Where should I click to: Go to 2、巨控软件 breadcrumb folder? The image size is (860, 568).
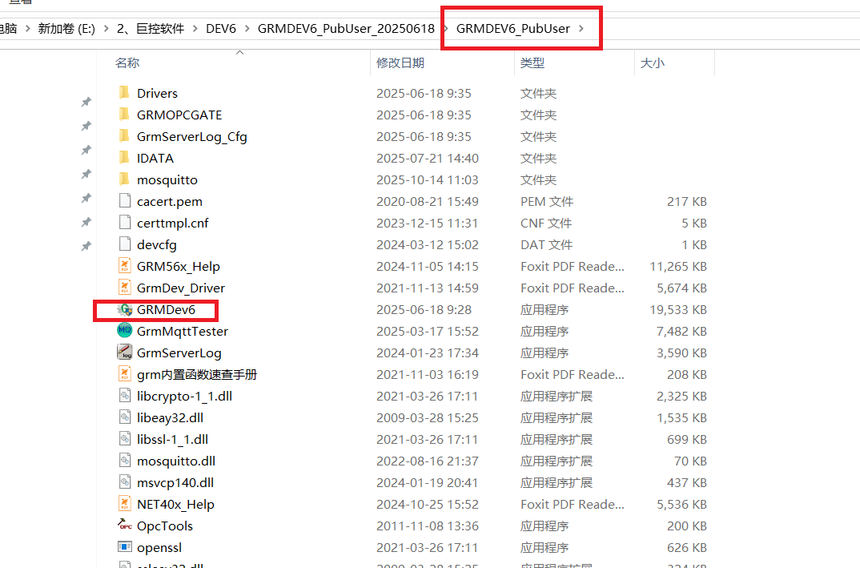(x=151, y=29)
